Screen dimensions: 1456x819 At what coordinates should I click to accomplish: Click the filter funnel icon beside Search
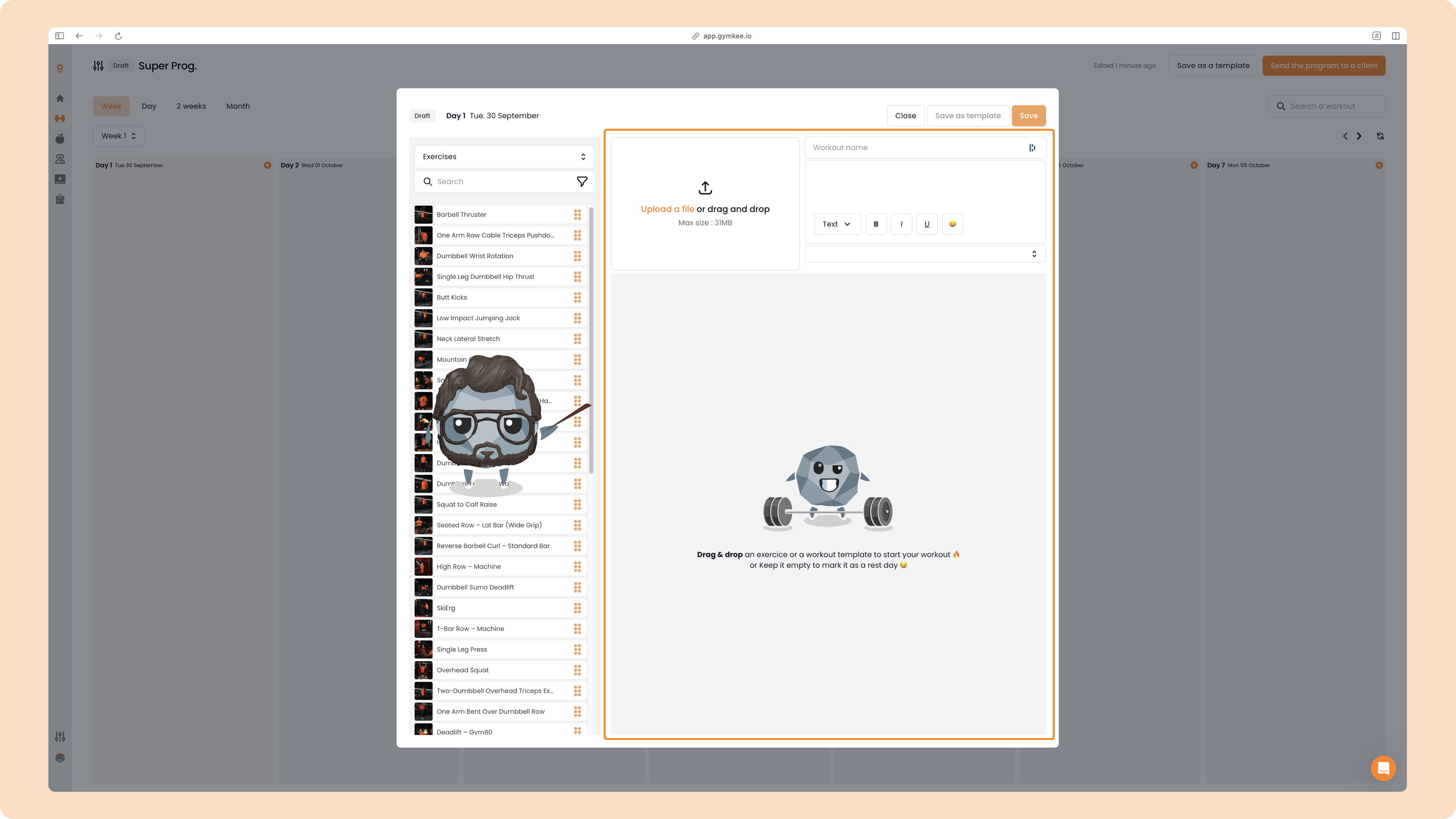pyautogui.click(x=582, y=182)
